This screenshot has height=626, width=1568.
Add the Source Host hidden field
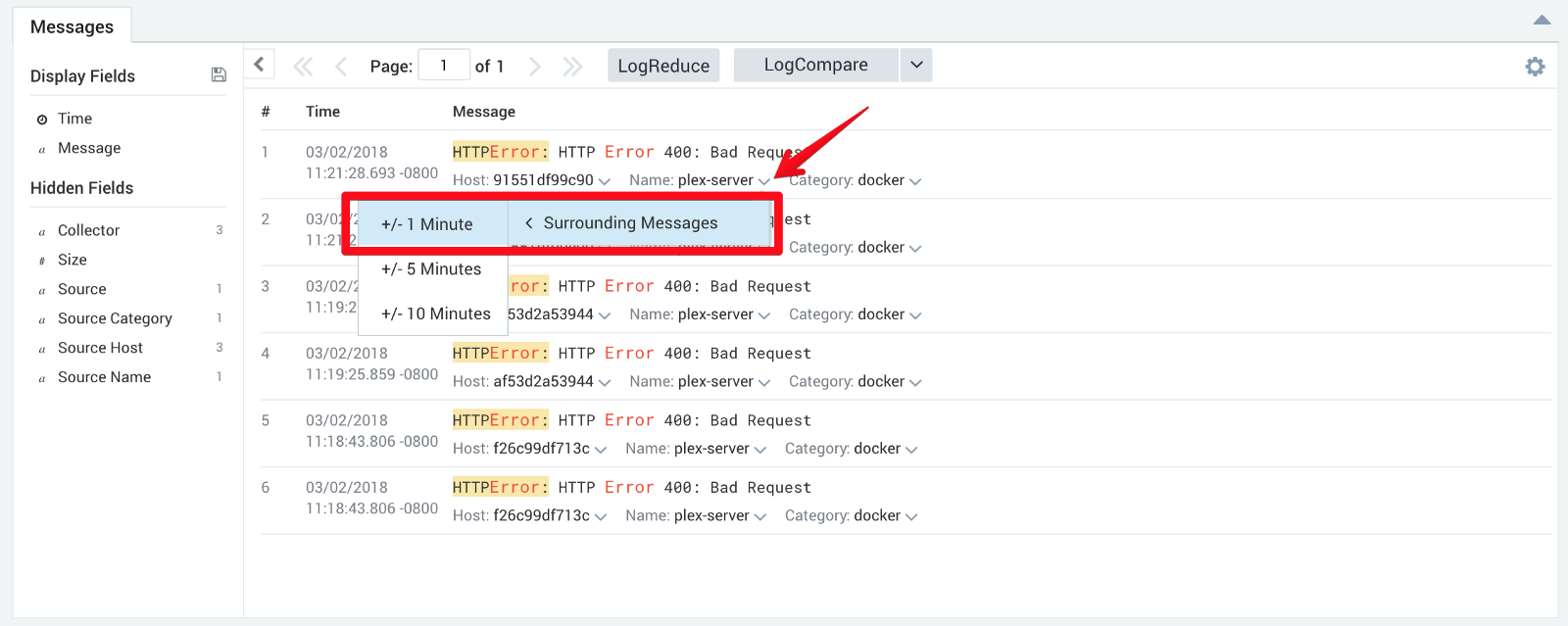coord(100,348)
